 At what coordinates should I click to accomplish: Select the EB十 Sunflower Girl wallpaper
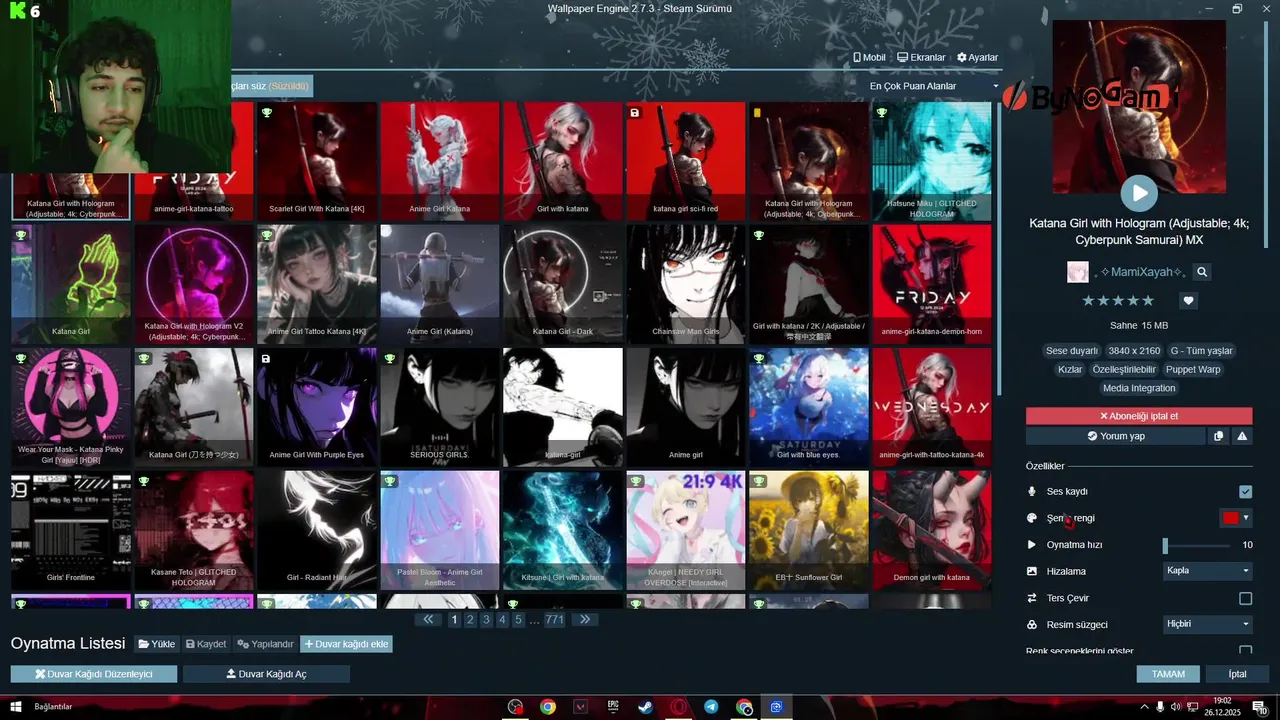(x=808, y=530)
